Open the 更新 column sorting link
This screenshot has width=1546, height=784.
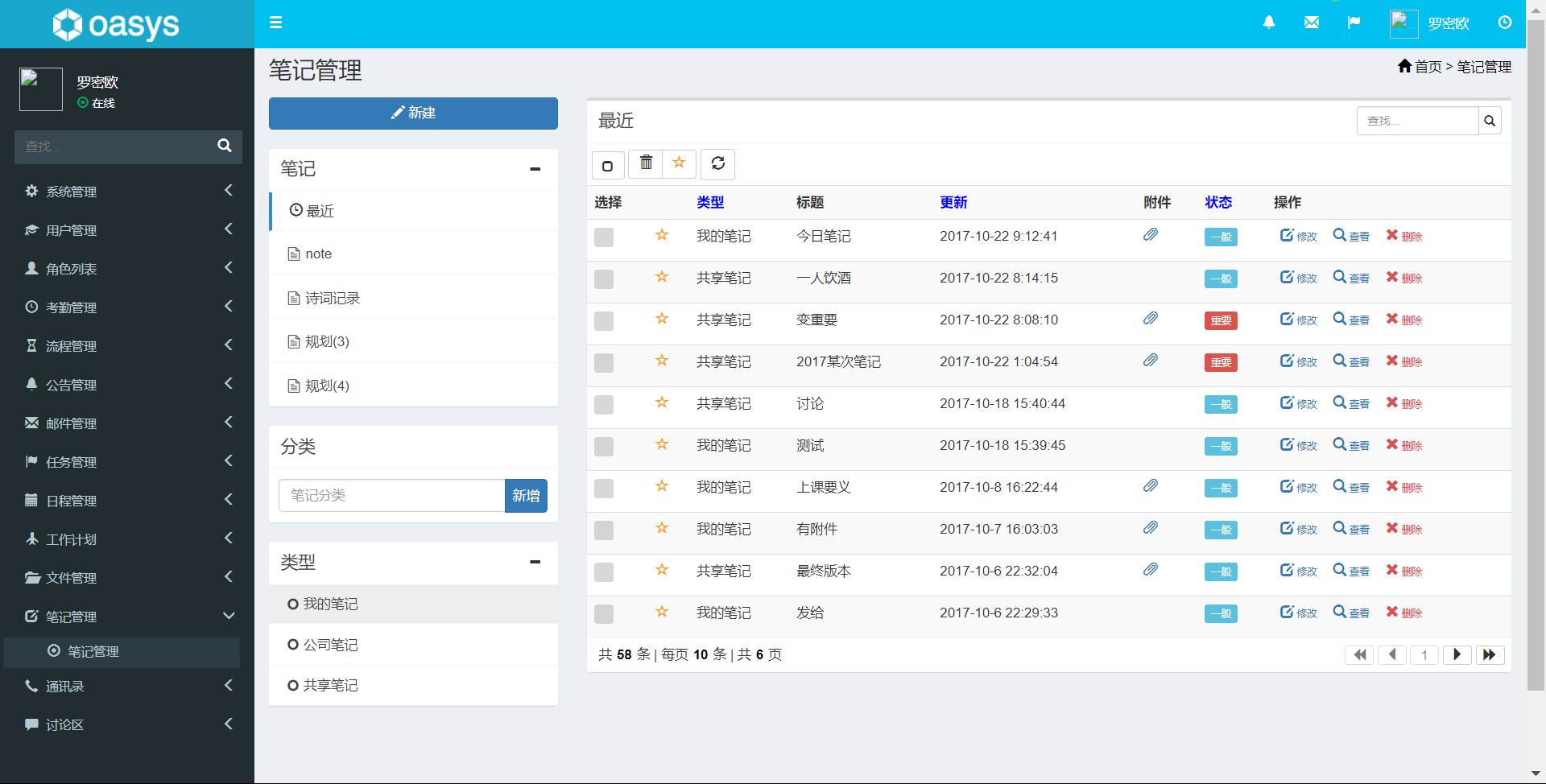pyautogui.click(x=953, y=202)
